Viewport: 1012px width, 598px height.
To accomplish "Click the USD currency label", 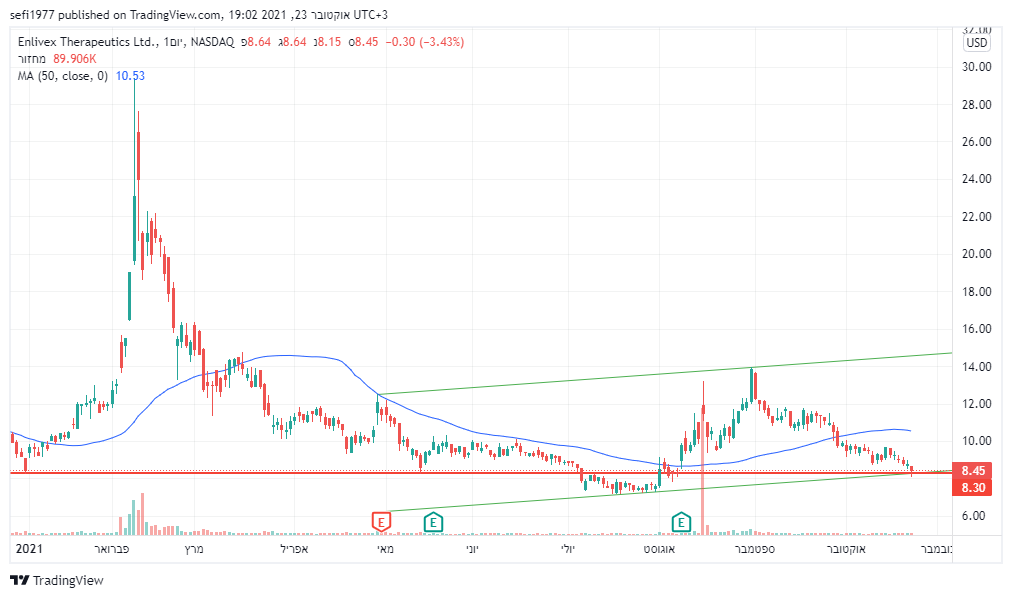I will click(977, 43).
